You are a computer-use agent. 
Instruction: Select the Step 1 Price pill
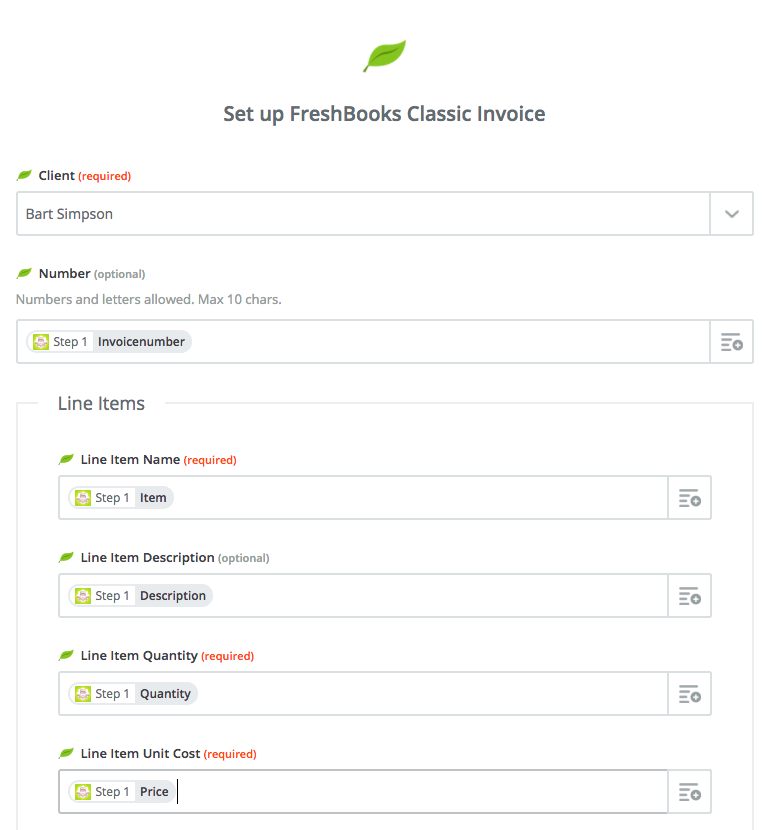[x=122, y=791]
